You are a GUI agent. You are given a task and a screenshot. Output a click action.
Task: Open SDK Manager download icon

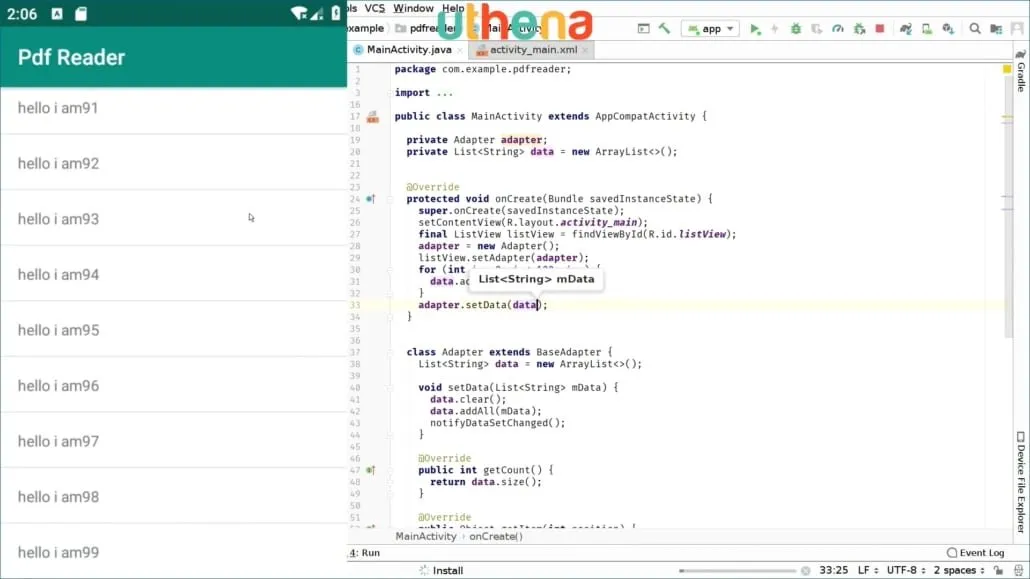point(948,29)
